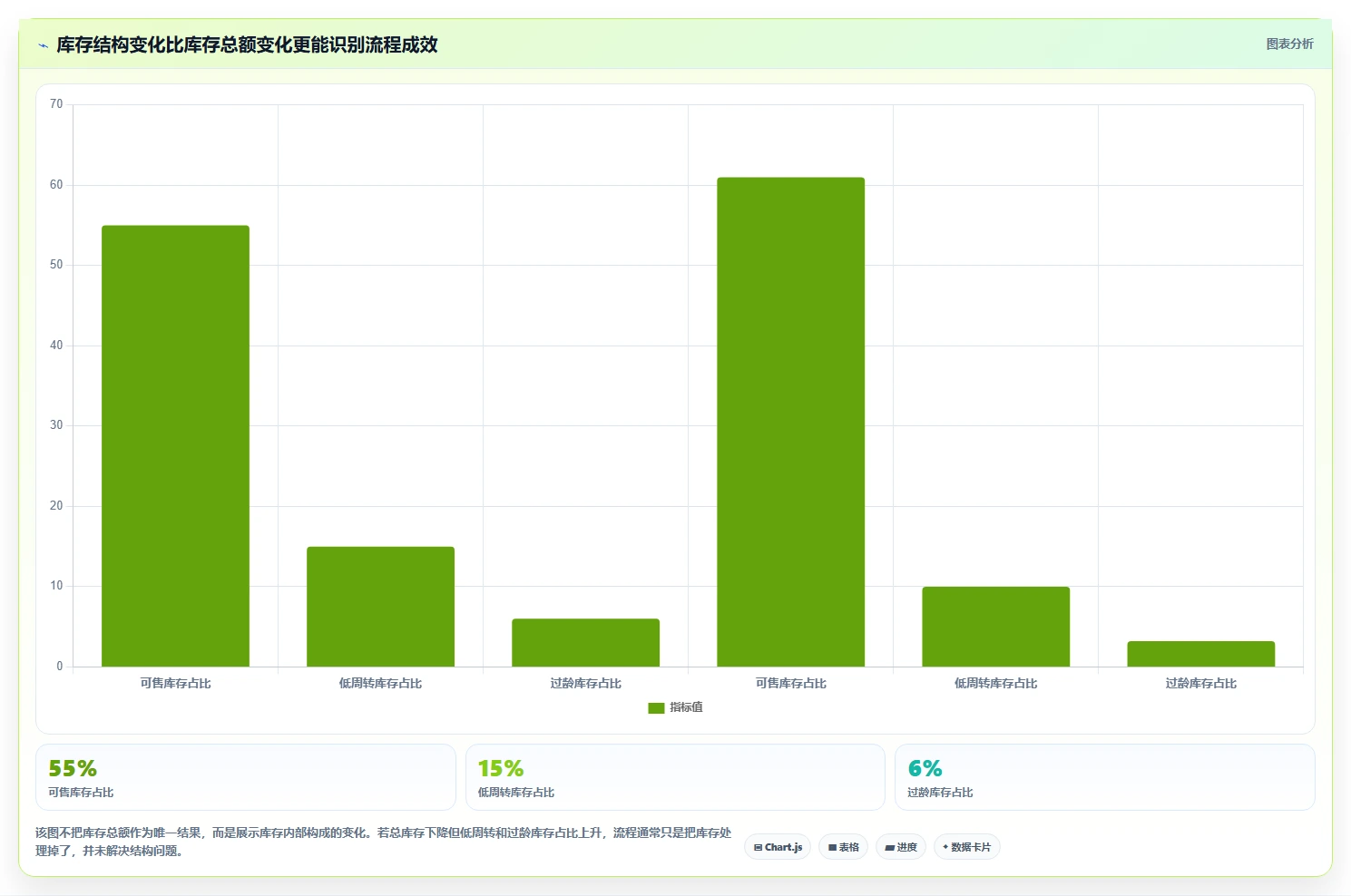Open the 6% 过龄库存占比 stat card
The height and width of the screenshot is (896, 1351).
[x=1104, y=777]
